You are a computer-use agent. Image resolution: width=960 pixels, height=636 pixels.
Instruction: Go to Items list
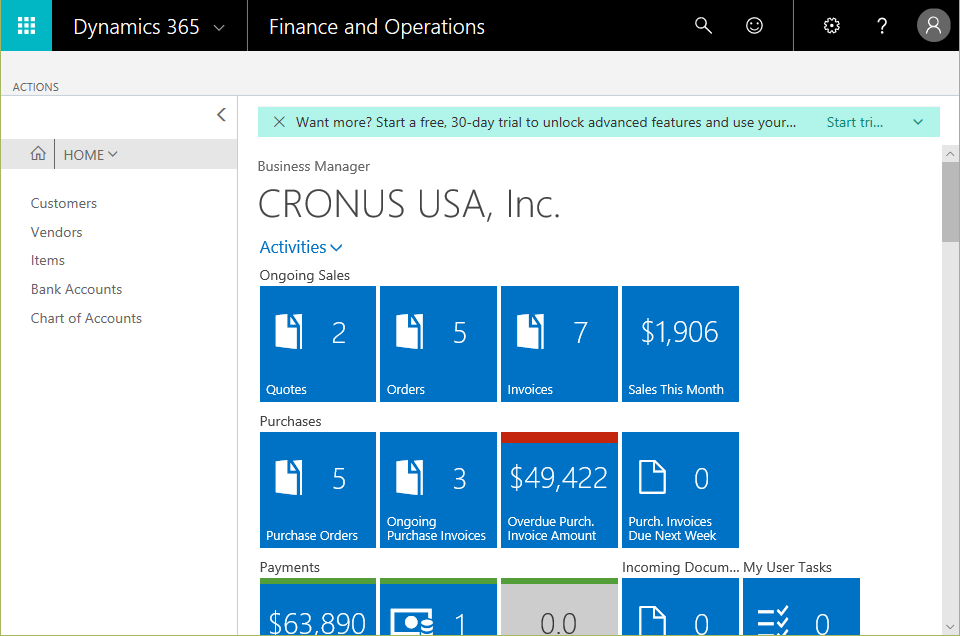point(48,260)
